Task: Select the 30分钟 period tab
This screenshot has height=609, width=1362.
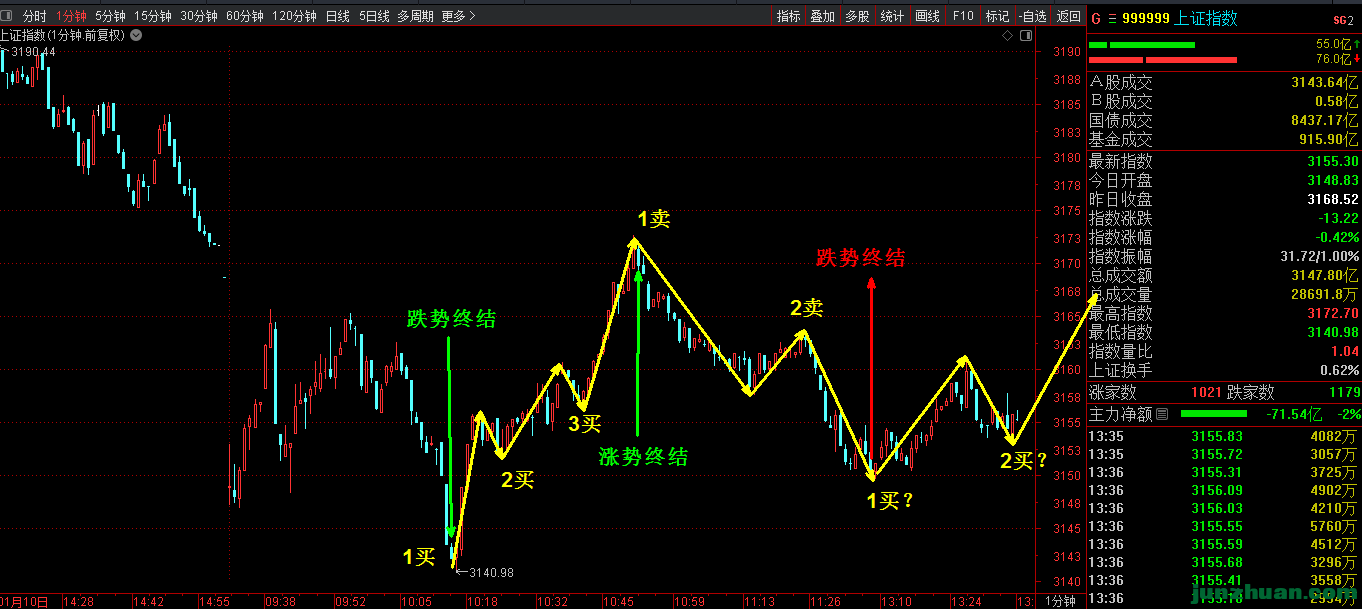Action: coord(199,16)
